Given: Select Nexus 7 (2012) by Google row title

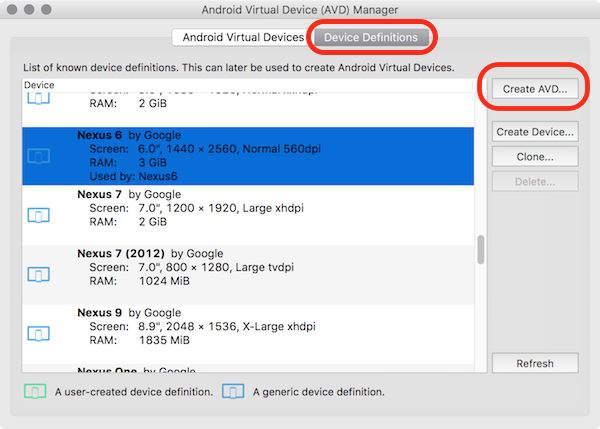Looking at the screenshot, I should (x=150, y=253).
